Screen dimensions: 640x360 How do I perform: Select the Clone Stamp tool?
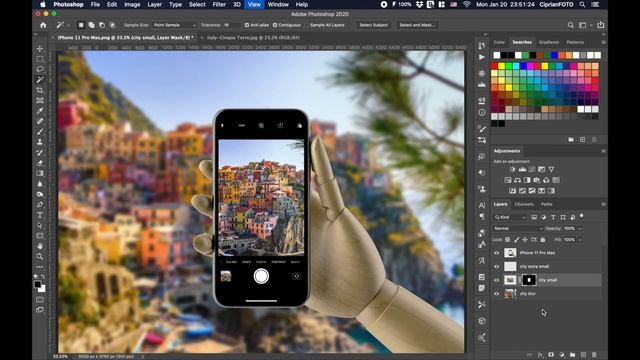pyautogui.click(x=40, y=142)
